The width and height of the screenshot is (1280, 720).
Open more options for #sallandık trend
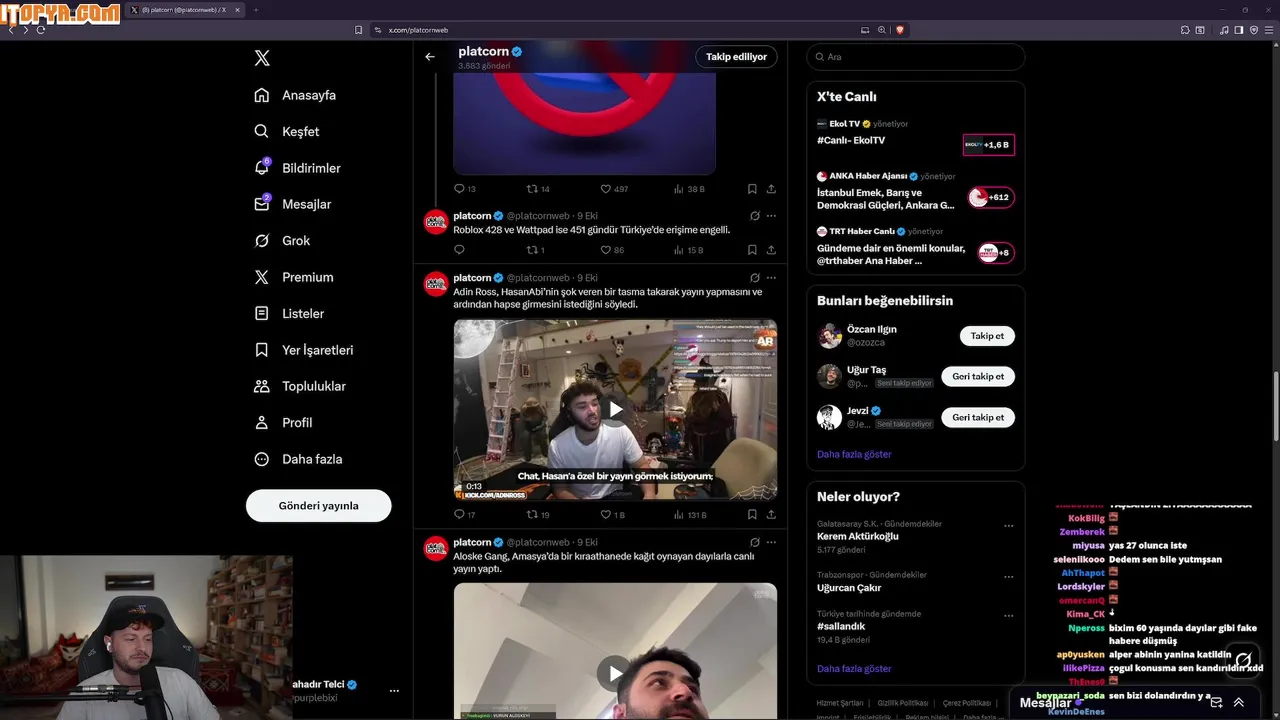pos(1008,615)
